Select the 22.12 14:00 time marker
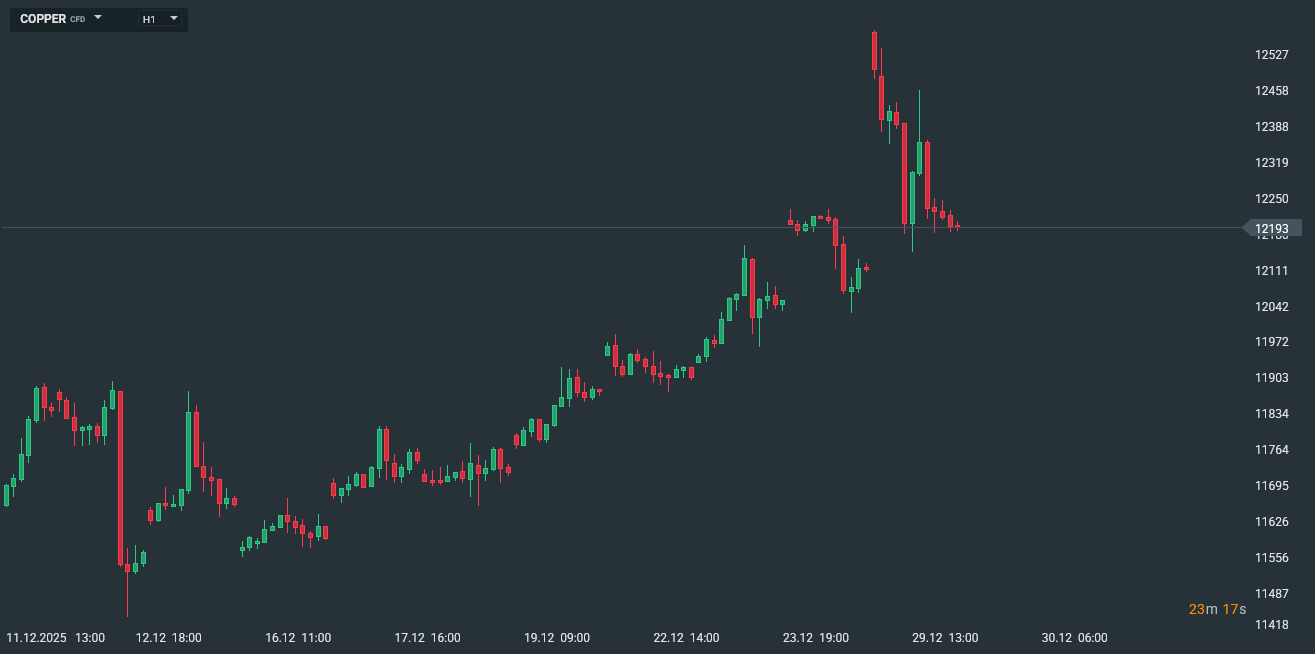The image size is (1315, 654). click(x=686, y=638)
